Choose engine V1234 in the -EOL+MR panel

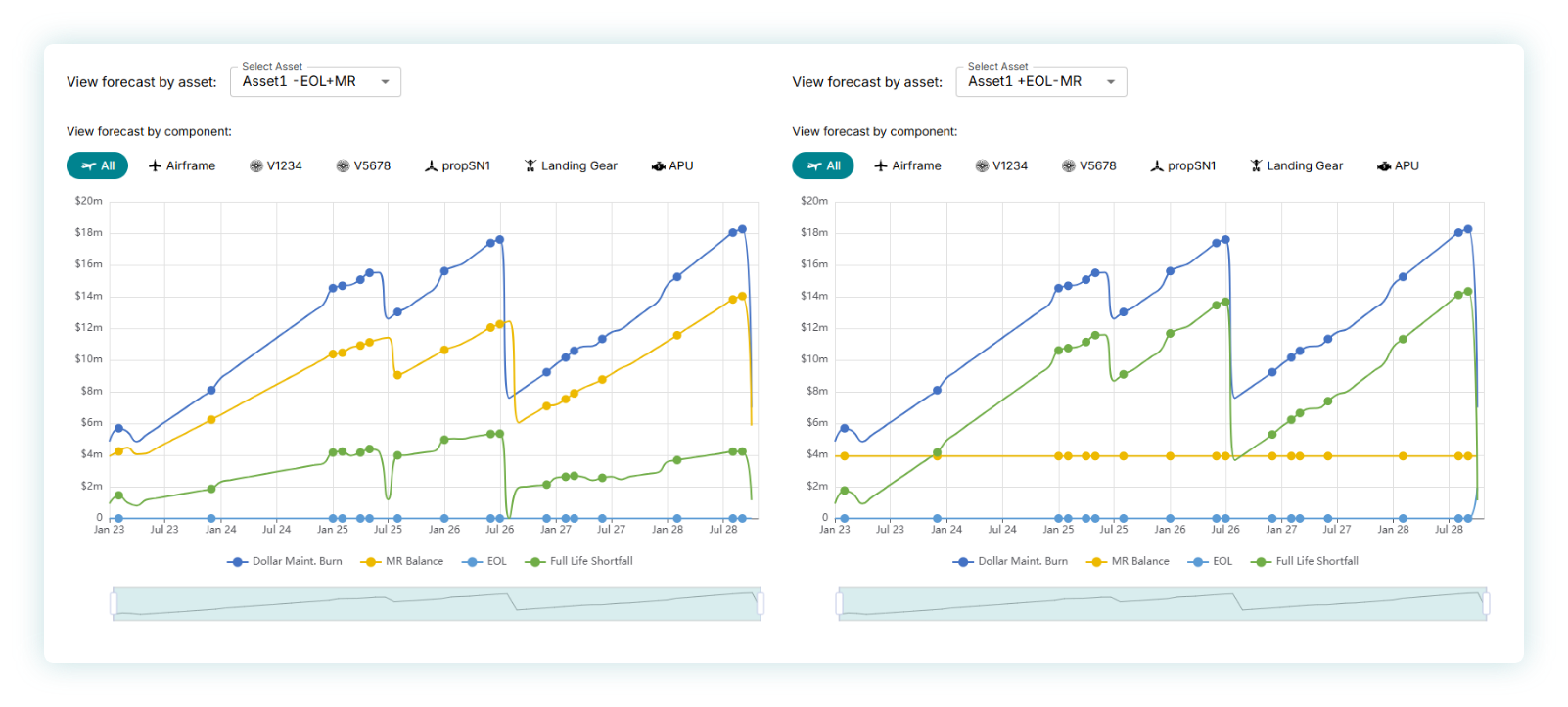(276, 165)
